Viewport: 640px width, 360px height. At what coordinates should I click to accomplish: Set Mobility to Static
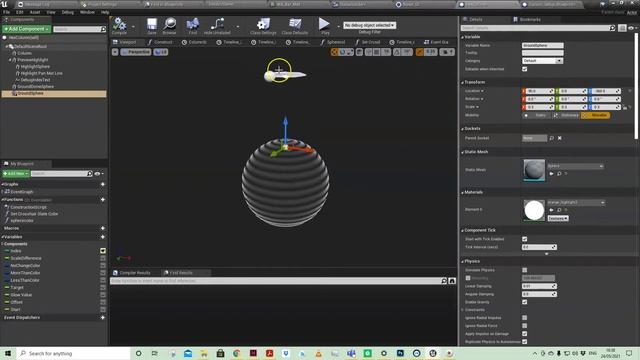[x=536, y=116]
